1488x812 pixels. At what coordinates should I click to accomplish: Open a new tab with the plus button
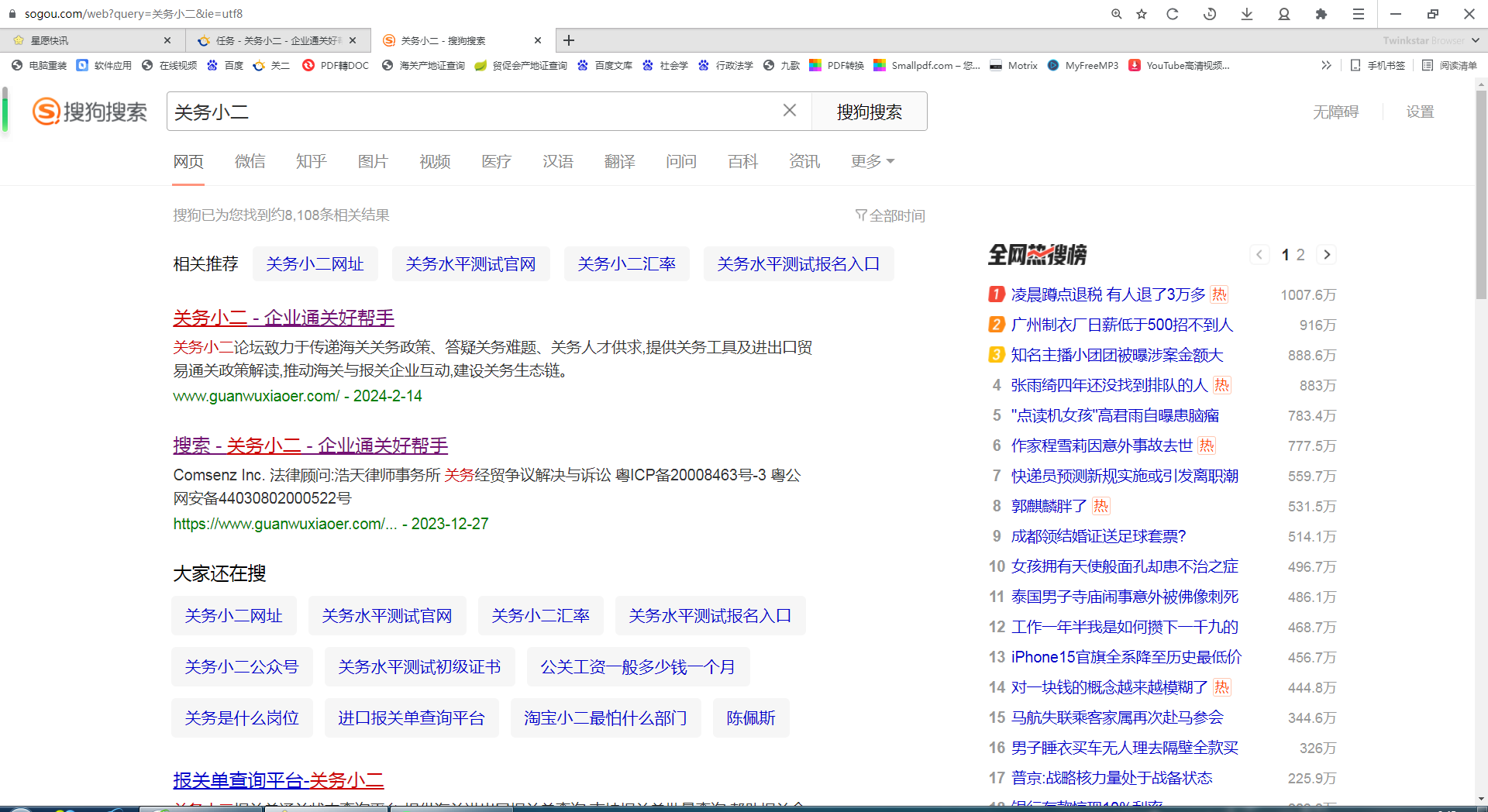569,40
